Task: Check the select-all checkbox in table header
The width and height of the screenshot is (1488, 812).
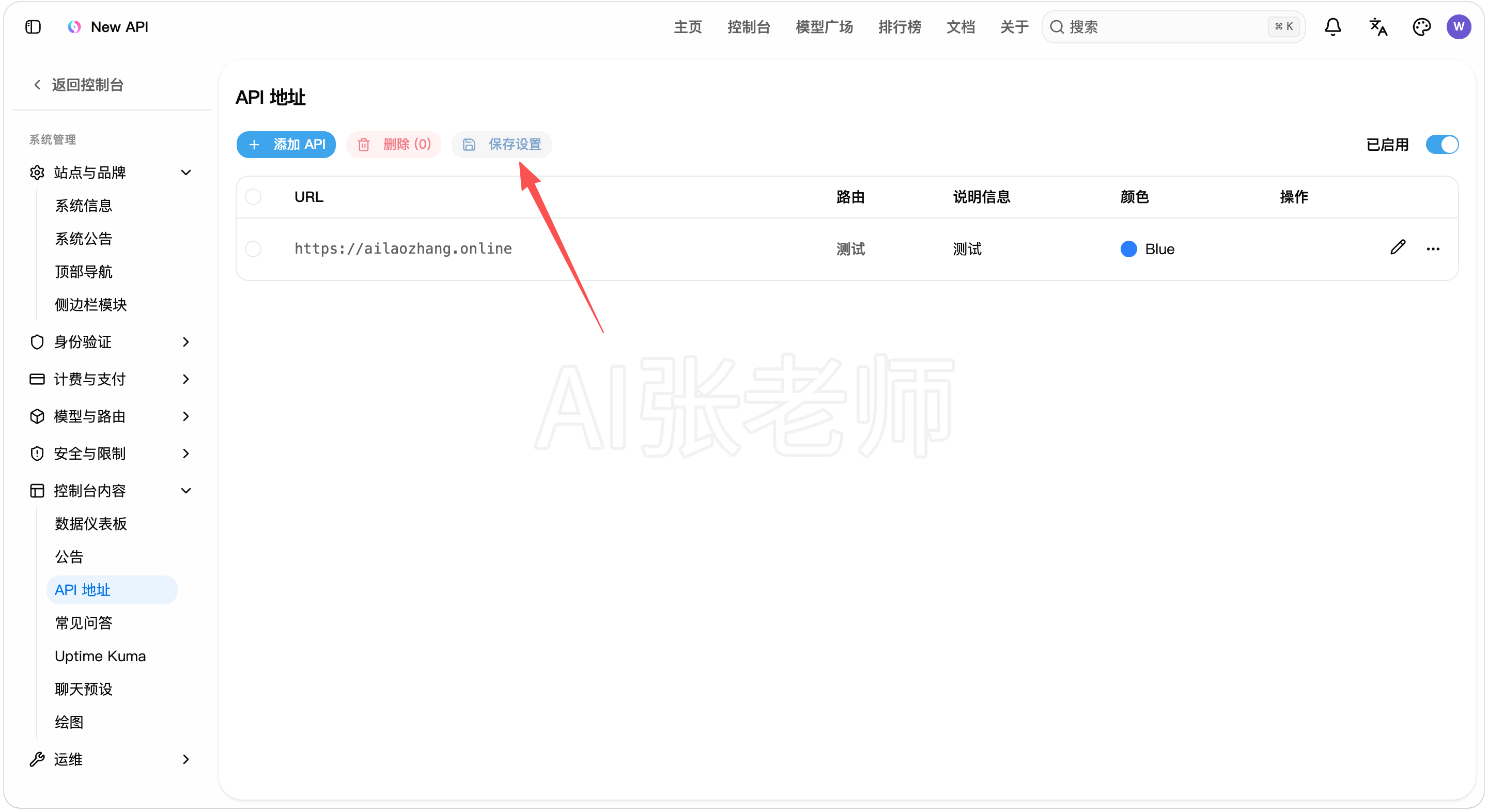Action: click(x=253, y=197)
